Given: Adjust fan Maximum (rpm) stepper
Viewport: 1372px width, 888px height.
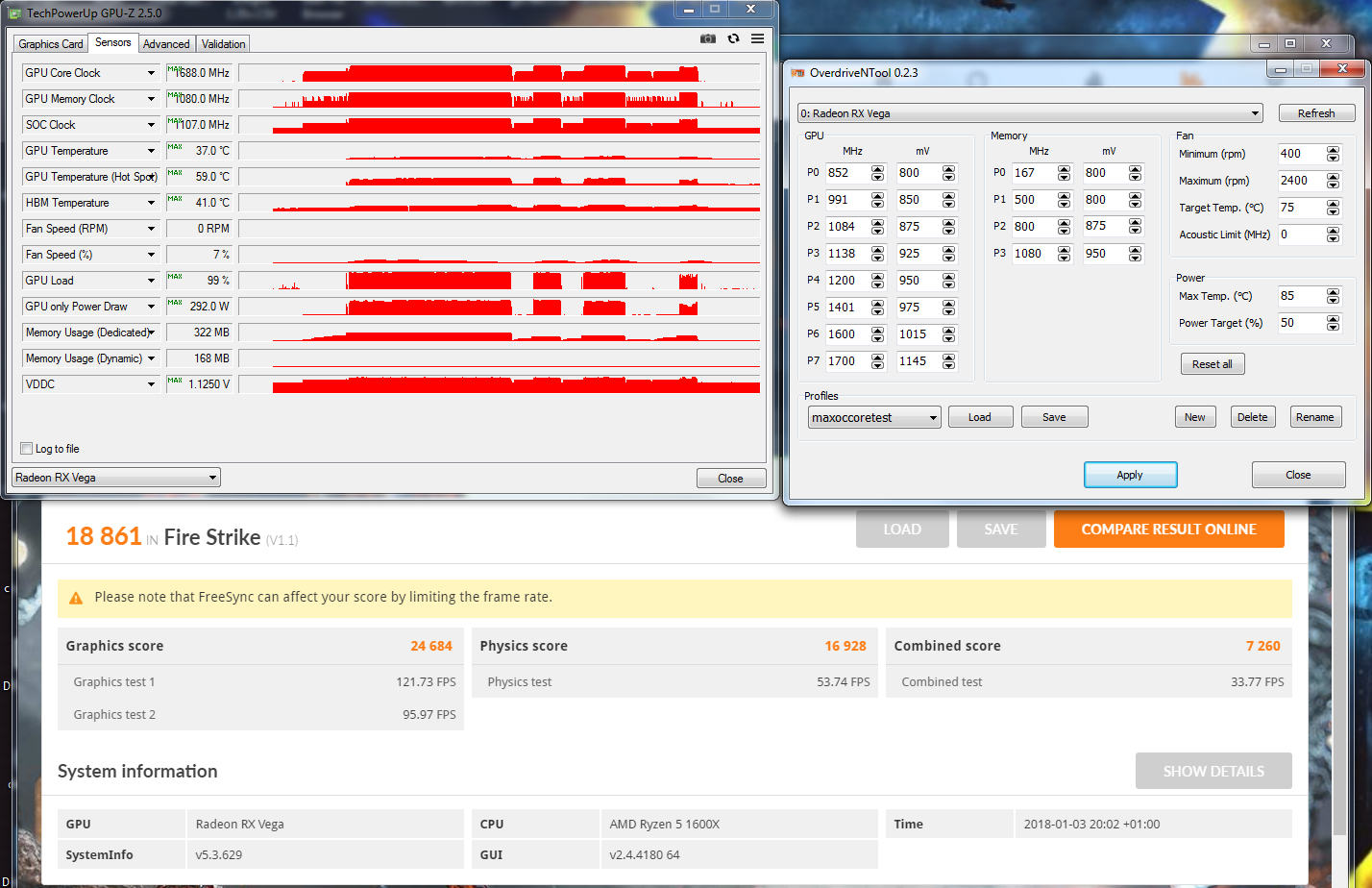Looking at the screenshot, I should tap(1333, 181).
